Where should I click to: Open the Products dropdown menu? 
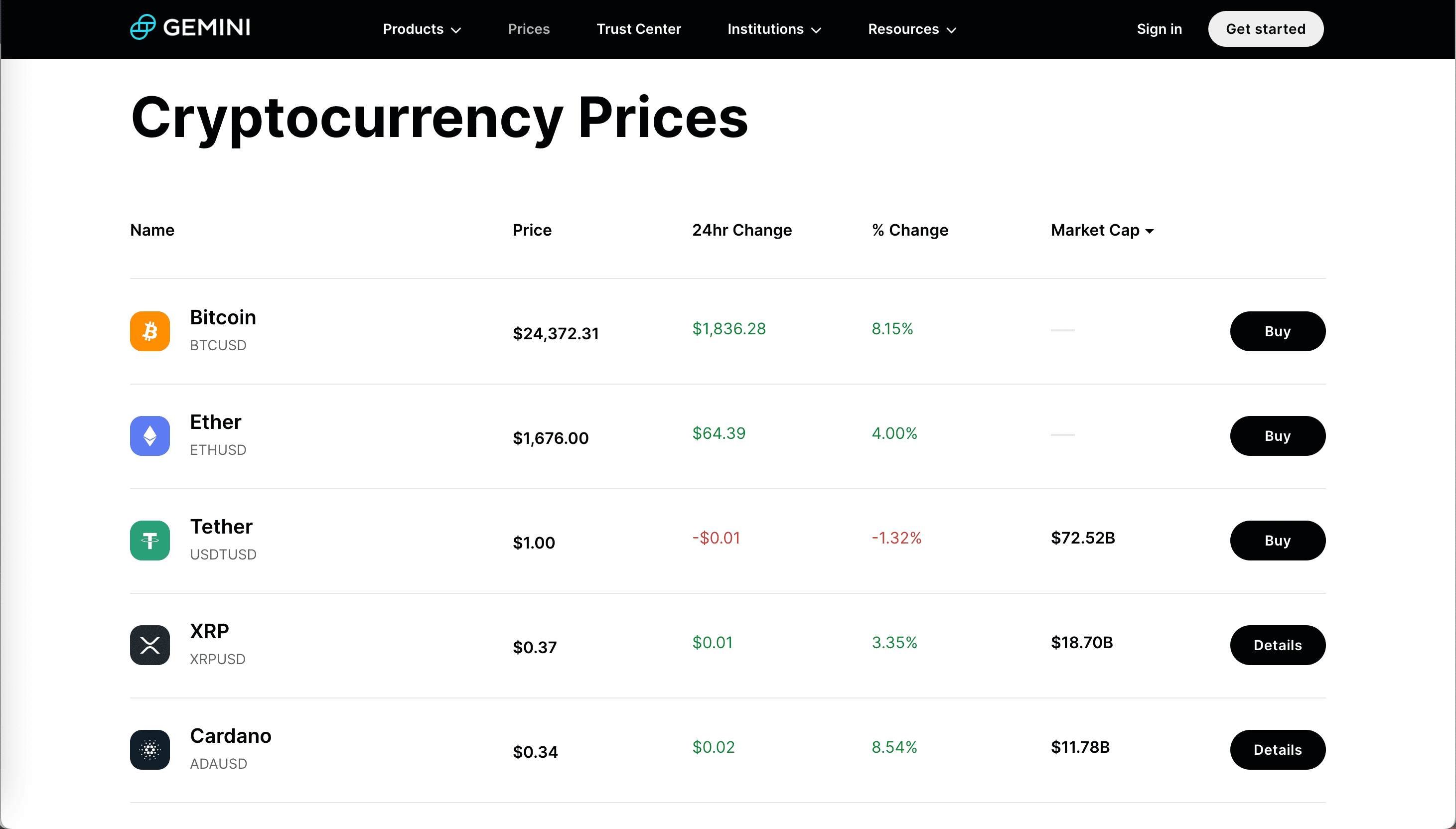[x=422, y=29]
